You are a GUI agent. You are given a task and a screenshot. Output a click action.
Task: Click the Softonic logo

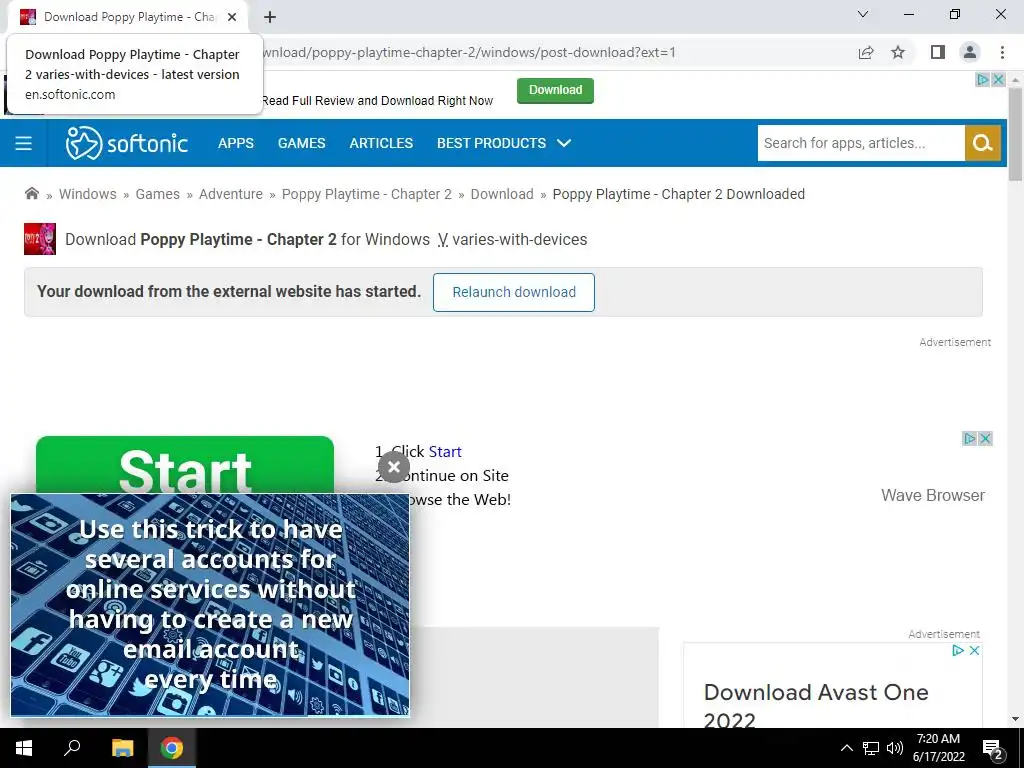(127, 143)
